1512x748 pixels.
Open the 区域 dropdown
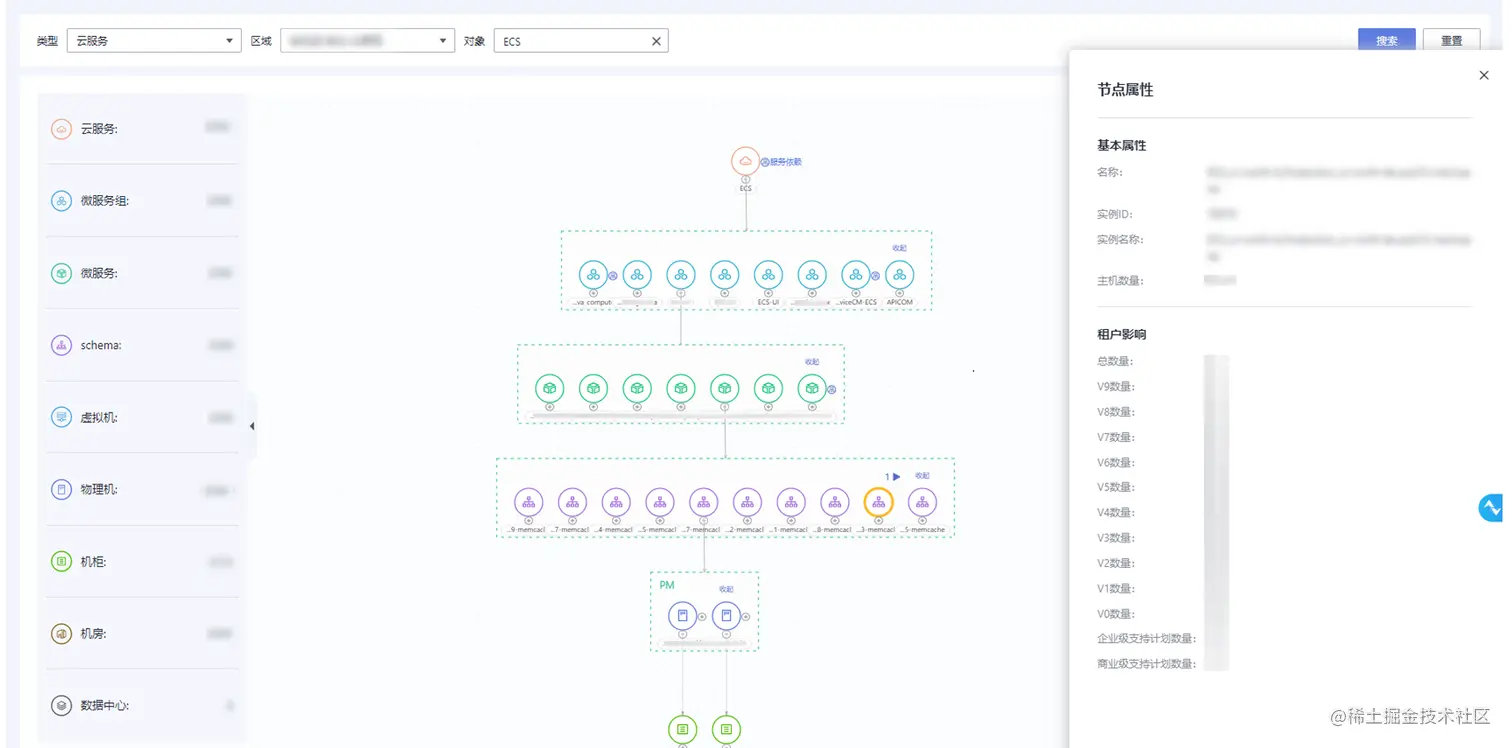coord(367,40)
